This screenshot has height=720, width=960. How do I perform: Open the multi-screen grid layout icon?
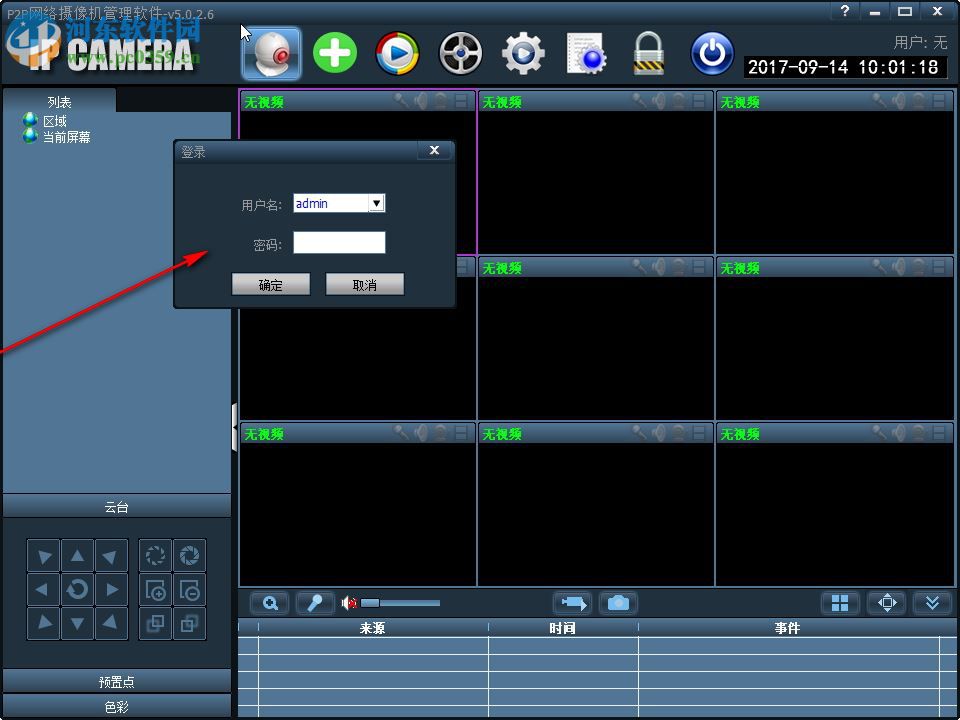click(x=840, y=603)
